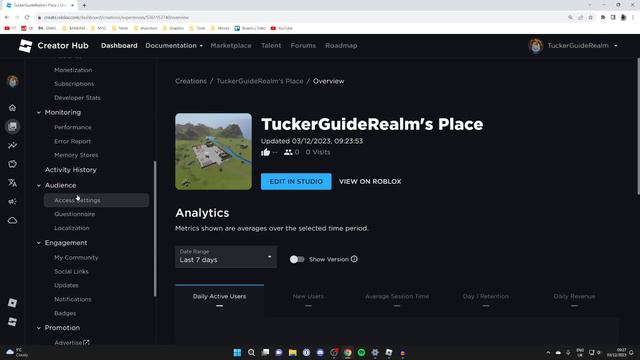Open the translation icon in the left rail
640x360 pixels.
[x=12, y=183]
